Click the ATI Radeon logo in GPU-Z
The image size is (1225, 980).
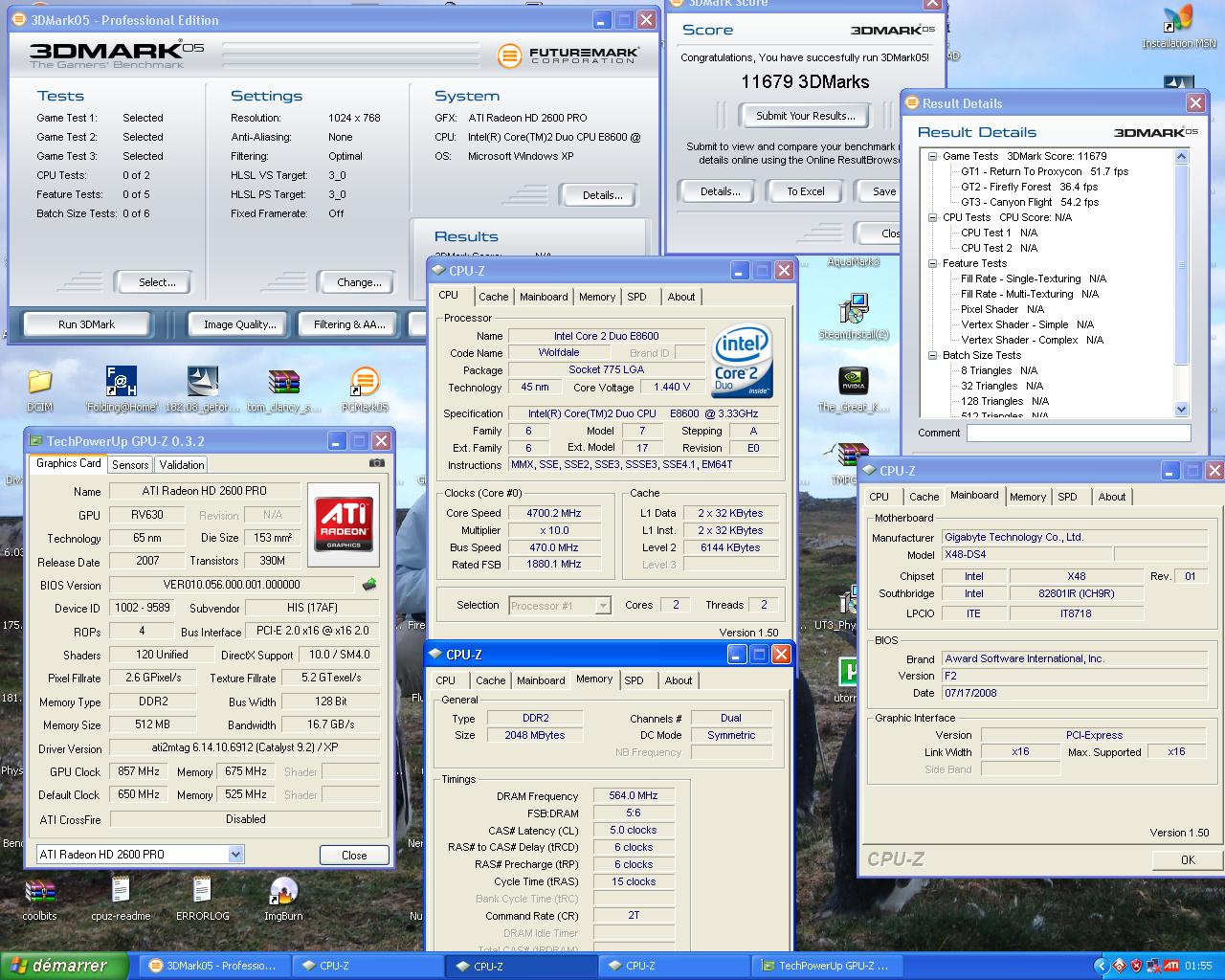(344, 524)
